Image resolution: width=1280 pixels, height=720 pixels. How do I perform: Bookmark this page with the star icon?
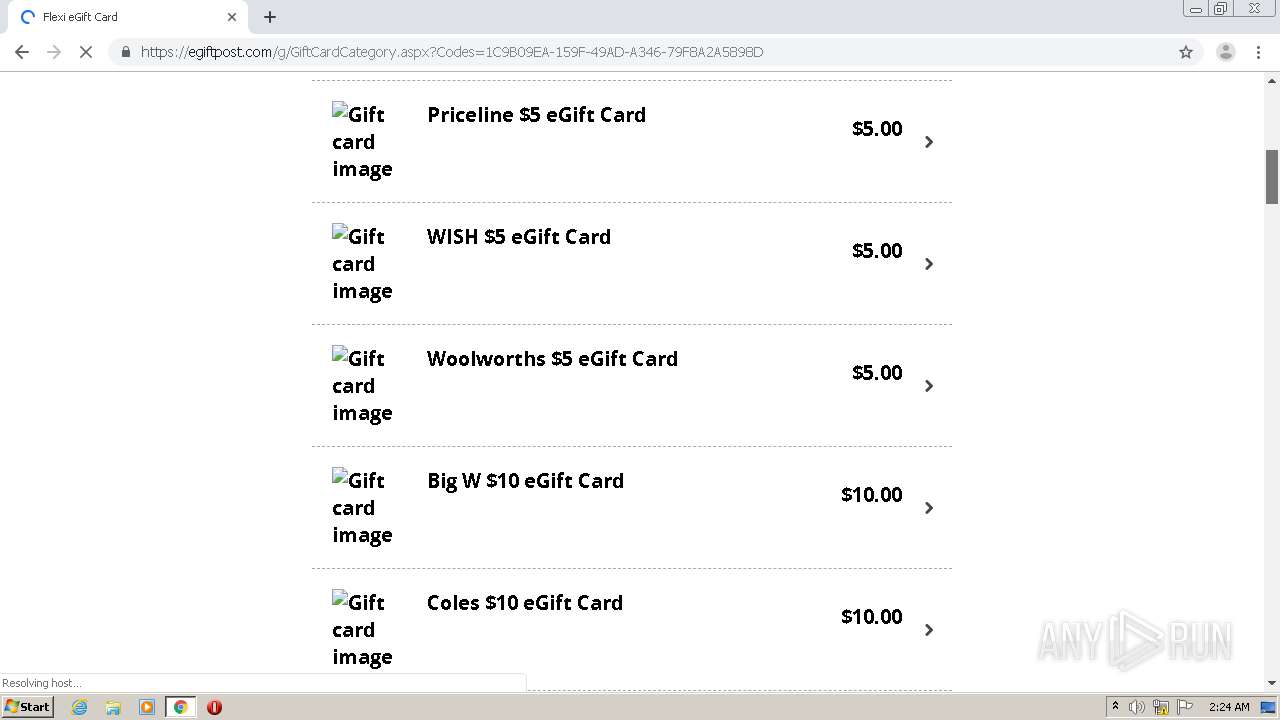coord(1186,52)
